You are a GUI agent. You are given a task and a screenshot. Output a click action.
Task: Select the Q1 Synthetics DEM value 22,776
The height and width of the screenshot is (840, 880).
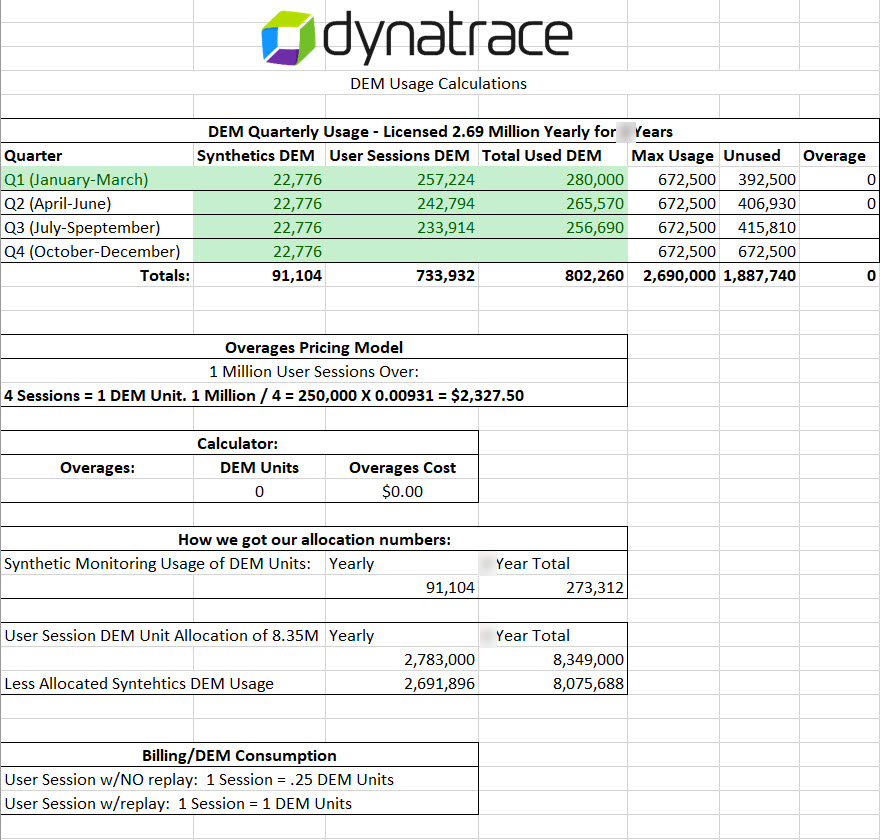(297, 180)
